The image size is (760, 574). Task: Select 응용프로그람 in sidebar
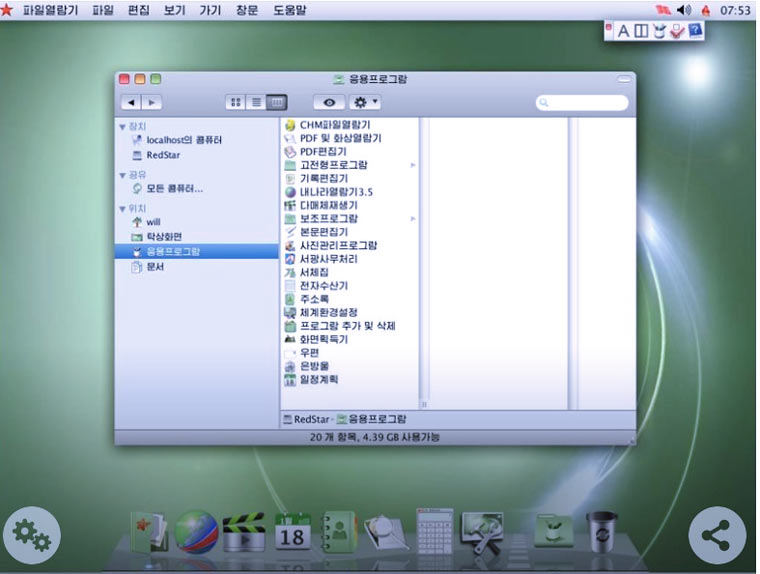tap(197, 252)
